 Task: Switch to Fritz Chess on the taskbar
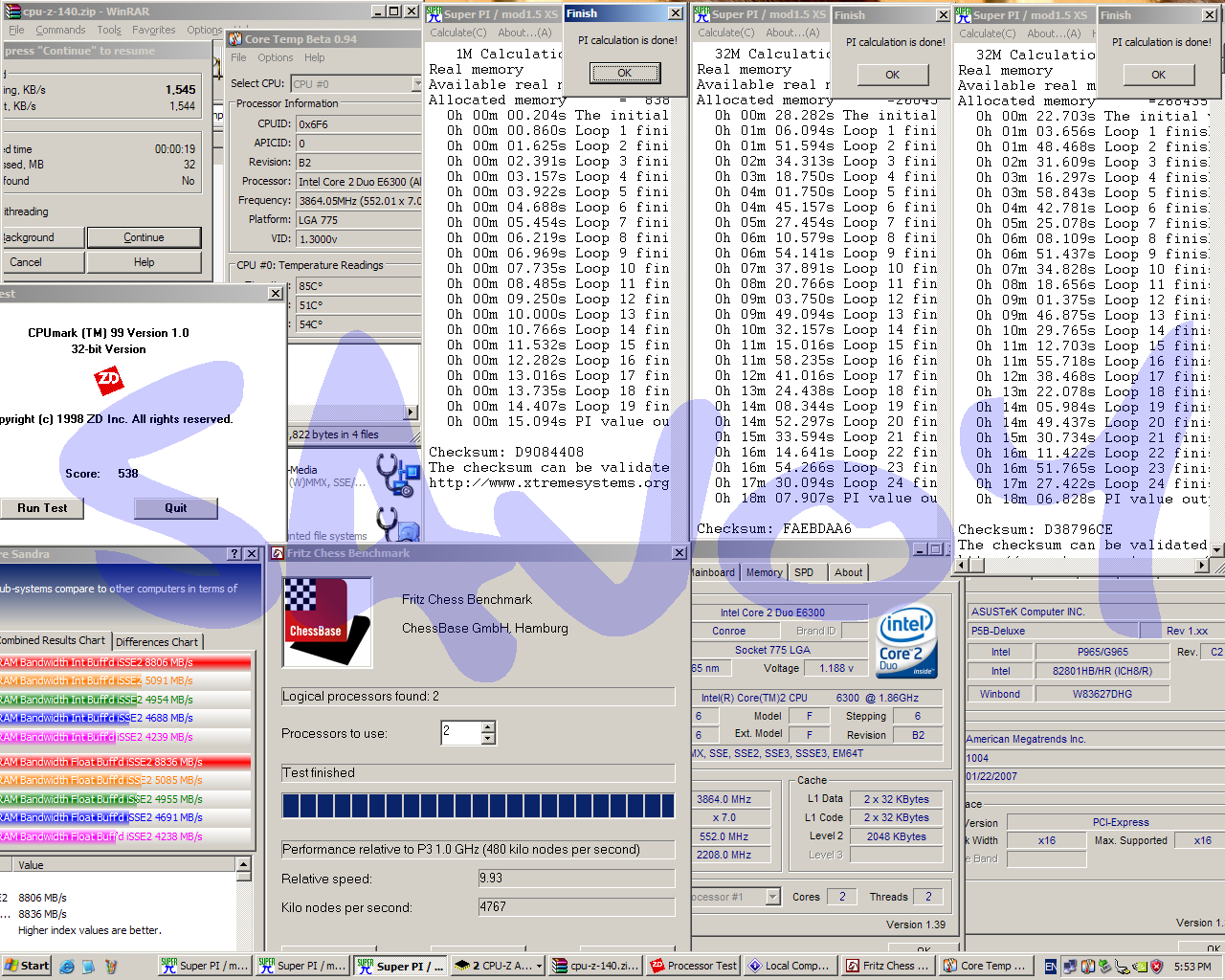point(888,967)
